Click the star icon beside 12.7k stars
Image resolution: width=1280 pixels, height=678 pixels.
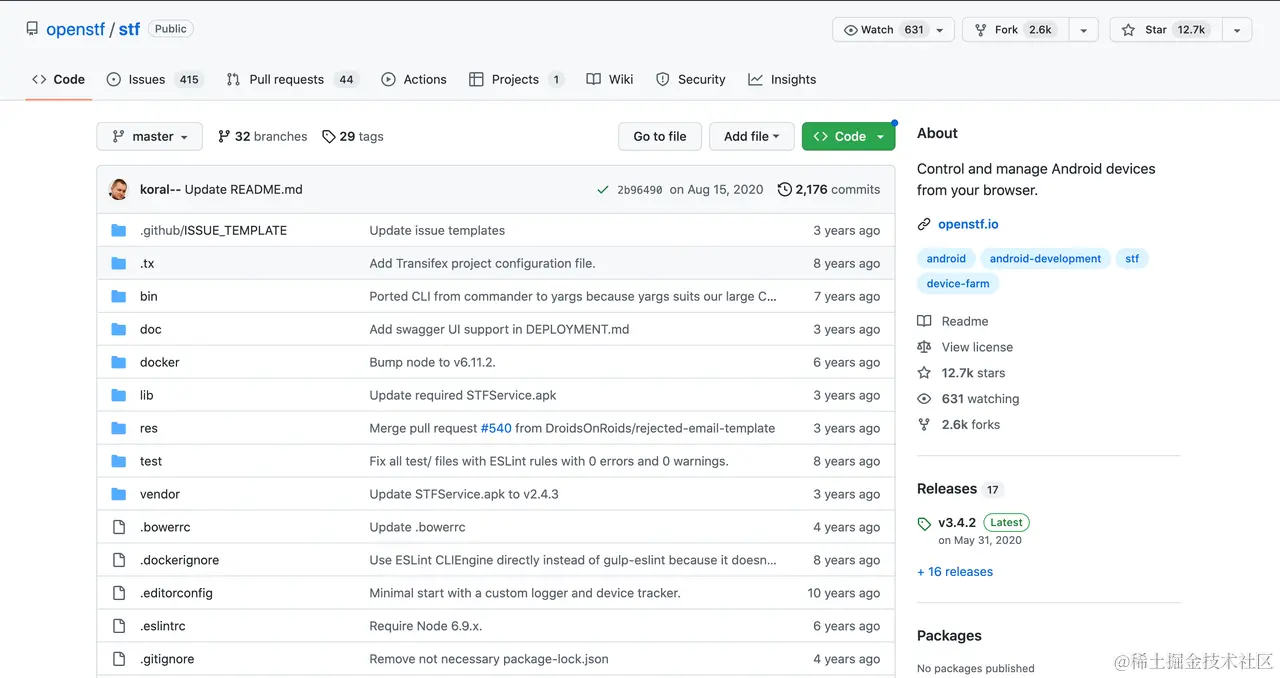pos(924,373)
